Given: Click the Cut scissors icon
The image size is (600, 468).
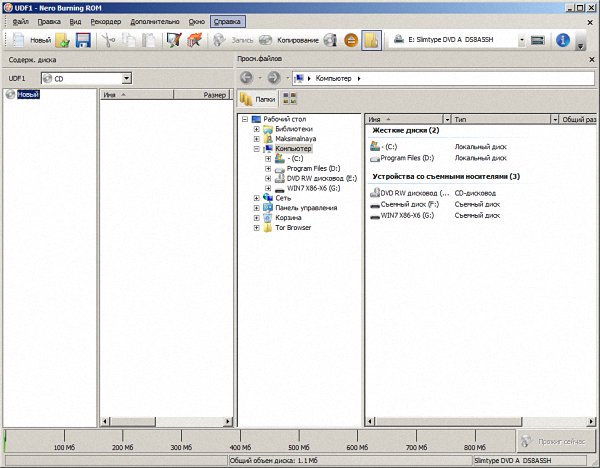Looking at the screenshot, I should click(109, 41).
